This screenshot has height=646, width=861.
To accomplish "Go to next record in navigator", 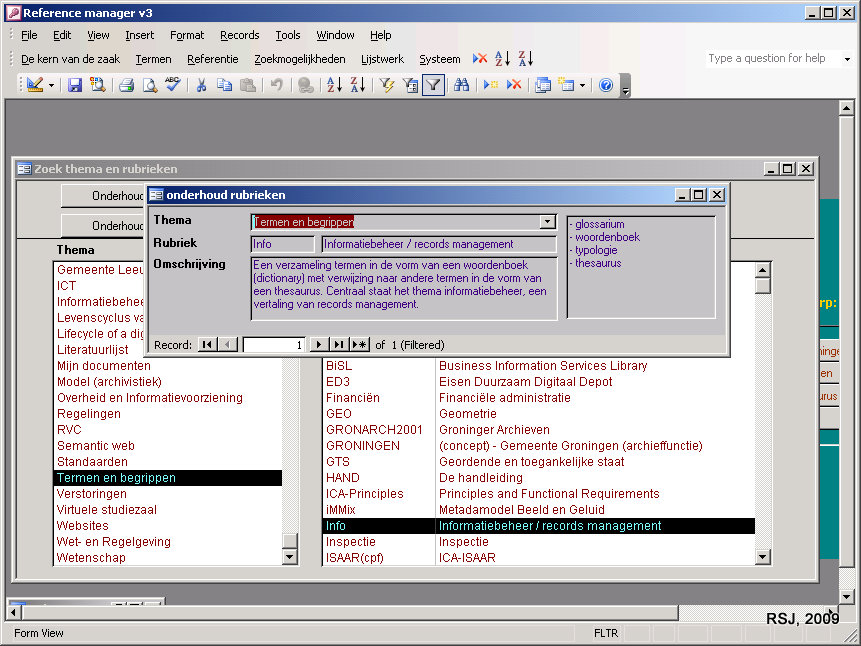I will (x=319, y=345).
